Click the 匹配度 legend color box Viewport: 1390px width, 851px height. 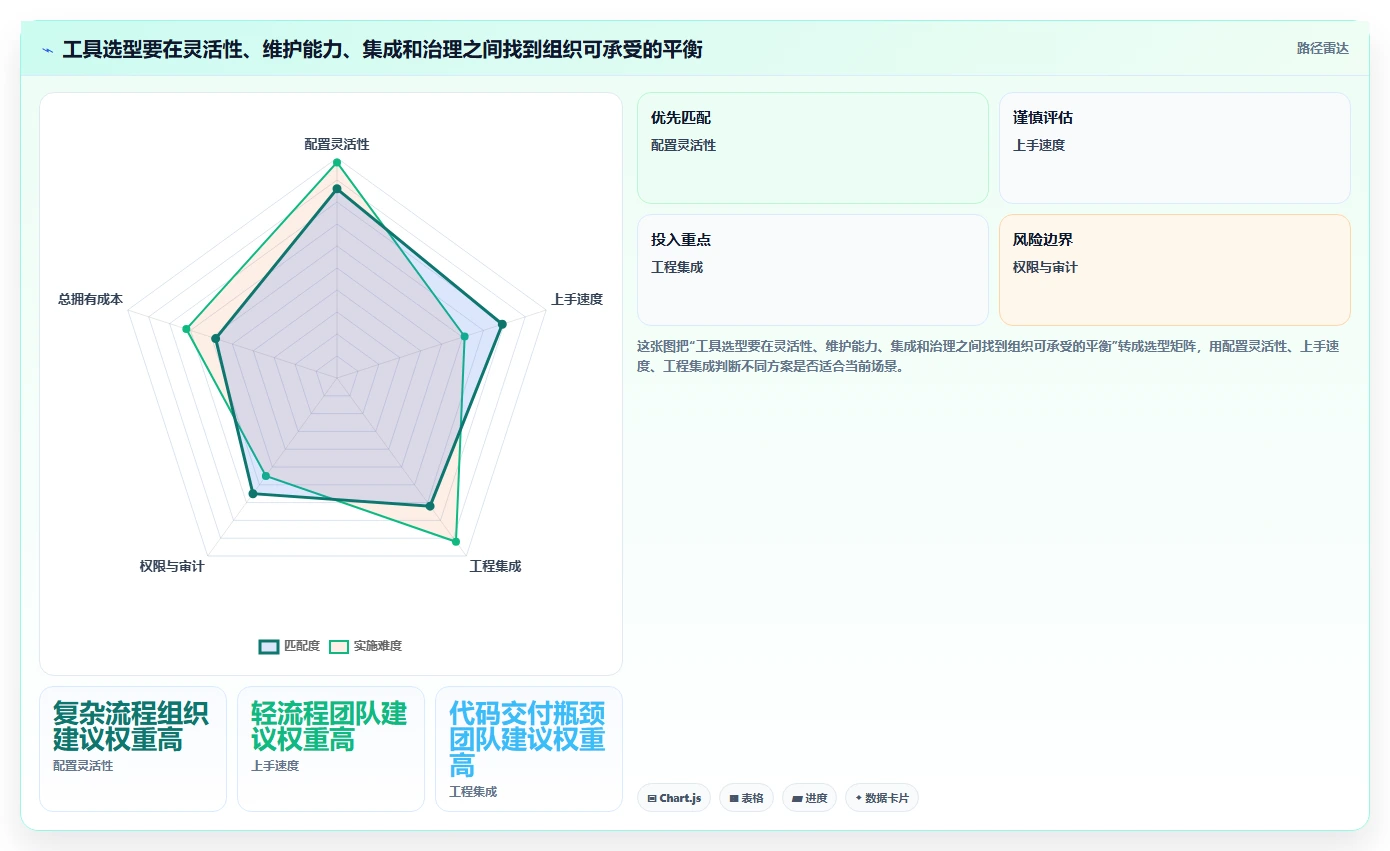tap(269, 646)
